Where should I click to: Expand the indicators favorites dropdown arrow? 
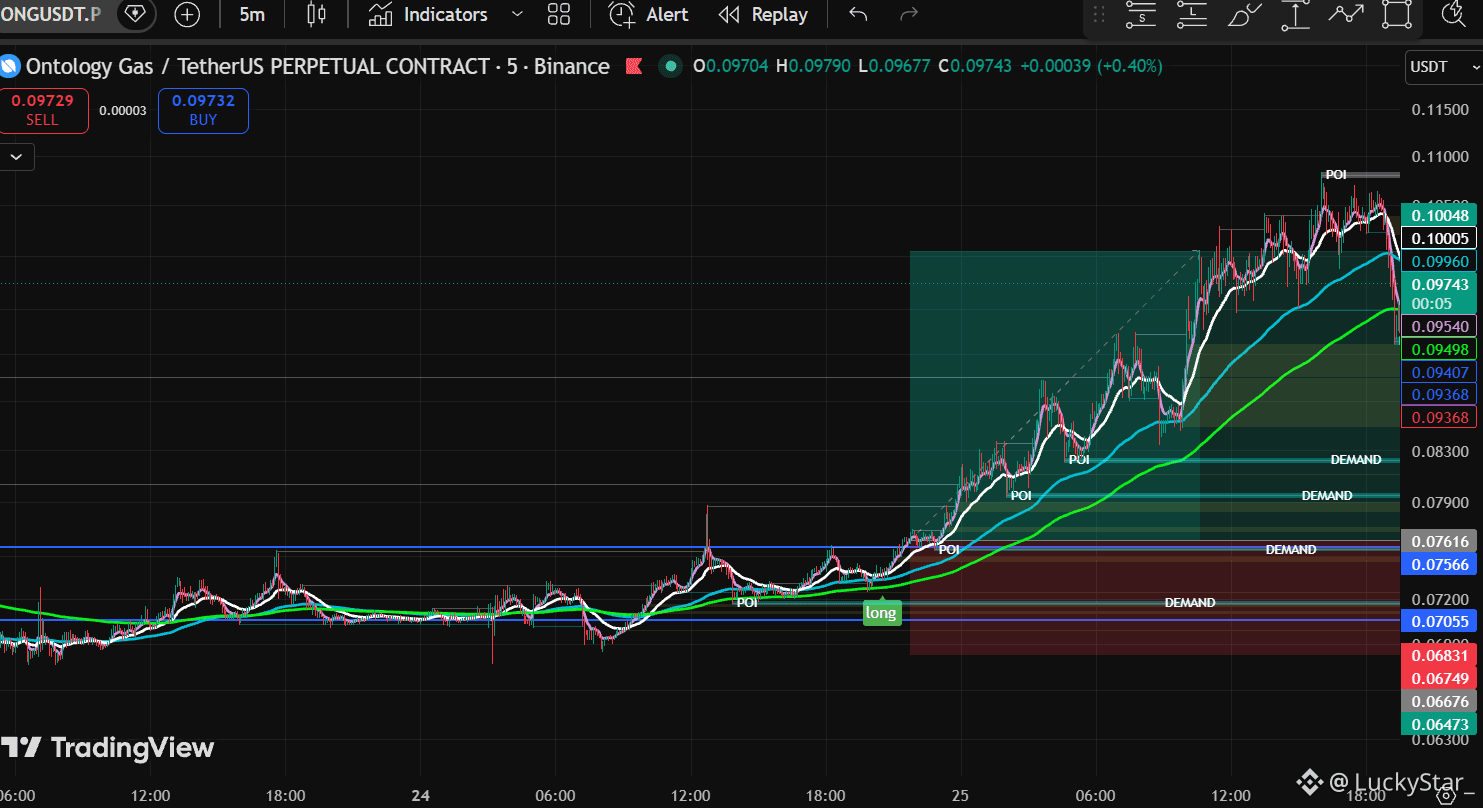(x=517, y=15)
